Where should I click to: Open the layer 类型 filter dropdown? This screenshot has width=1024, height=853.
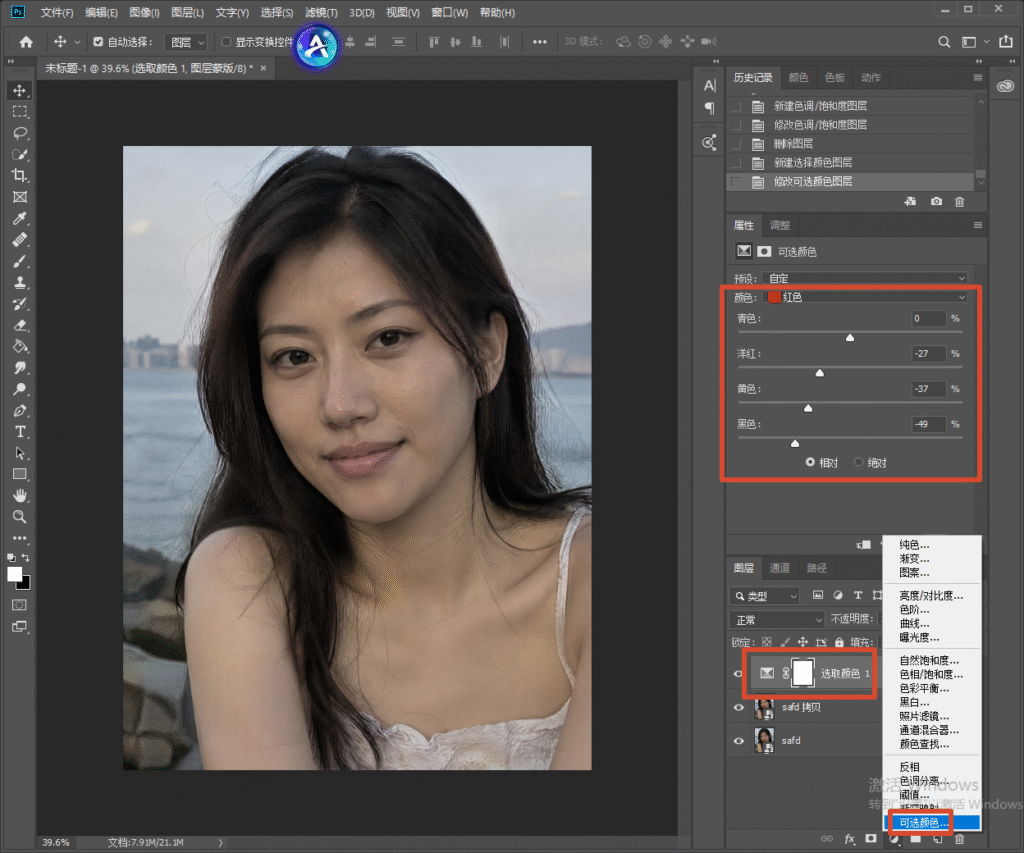(765, 596)
